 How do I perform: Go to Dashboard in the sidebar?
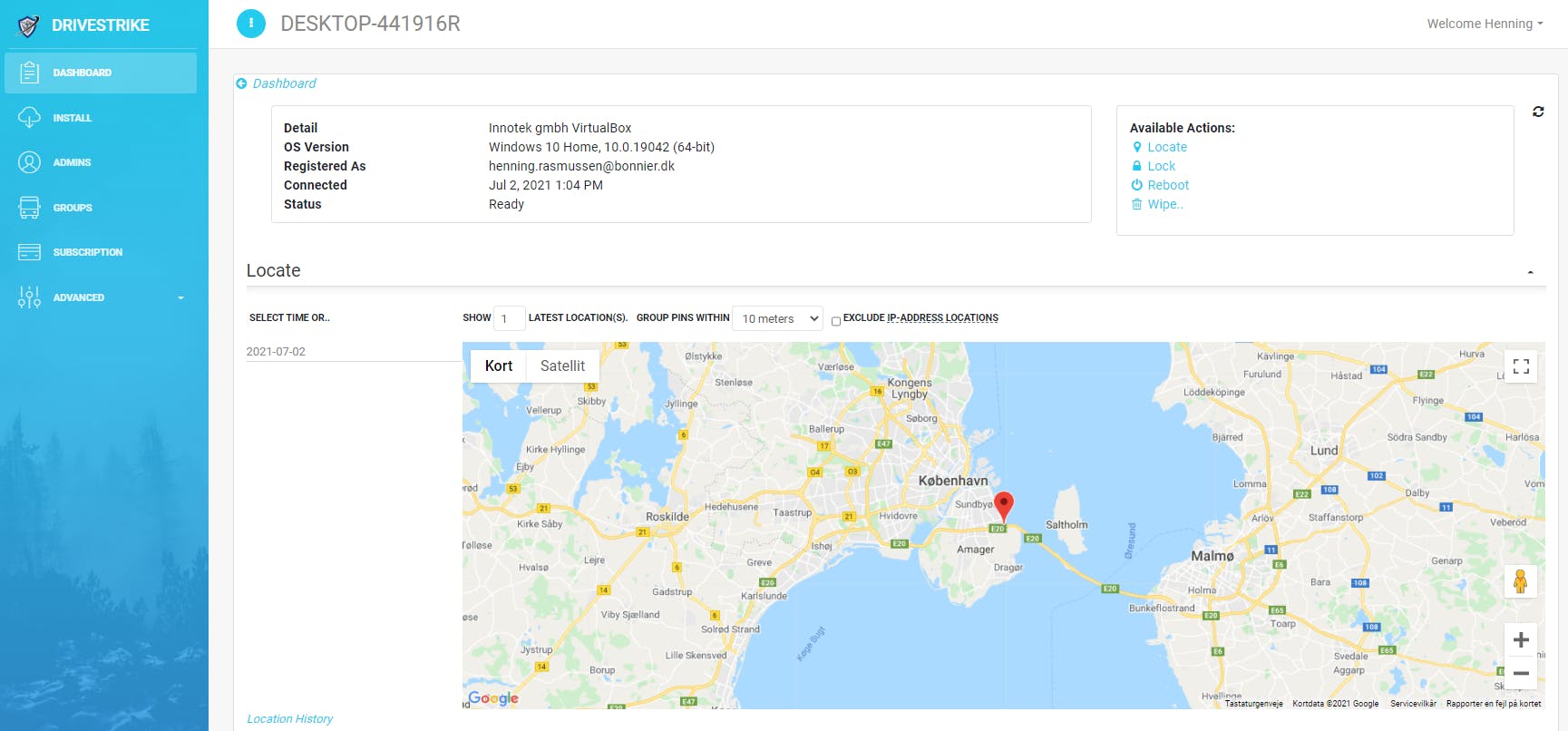click(101, 73)
